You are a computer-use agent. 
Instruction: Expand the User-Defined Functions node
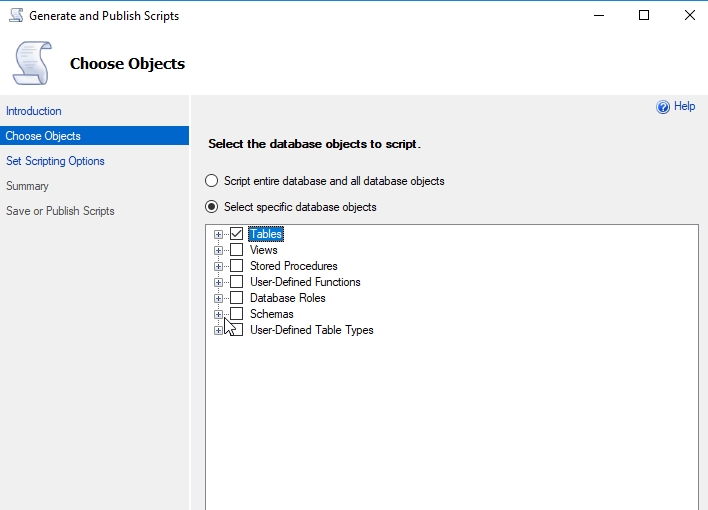(218, 282)
